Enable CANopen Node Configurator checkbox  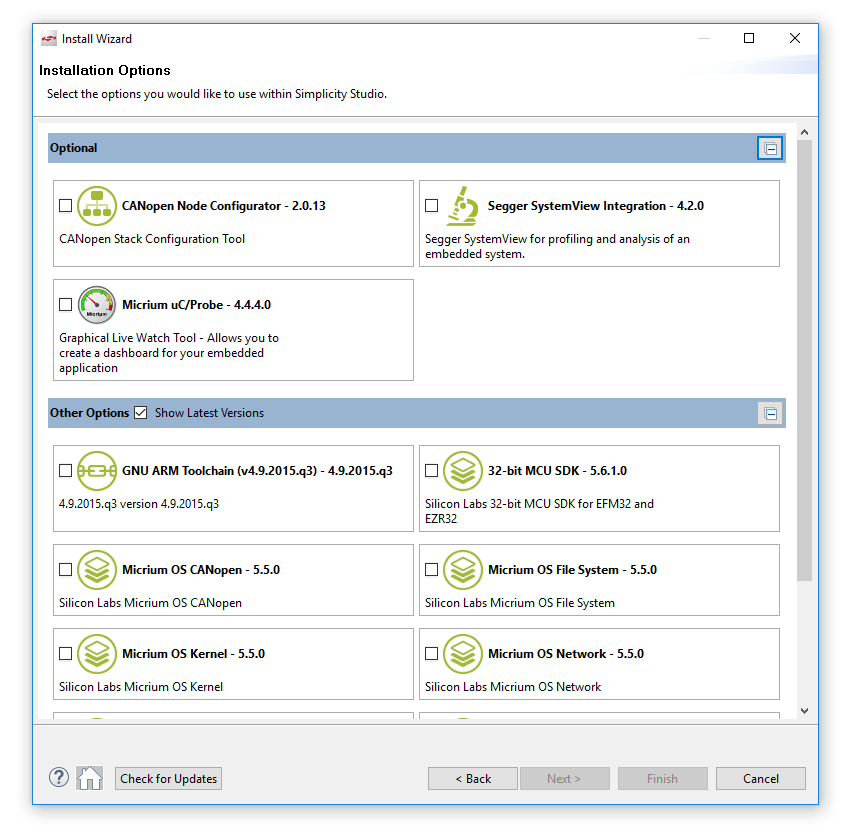click(65, 206)
